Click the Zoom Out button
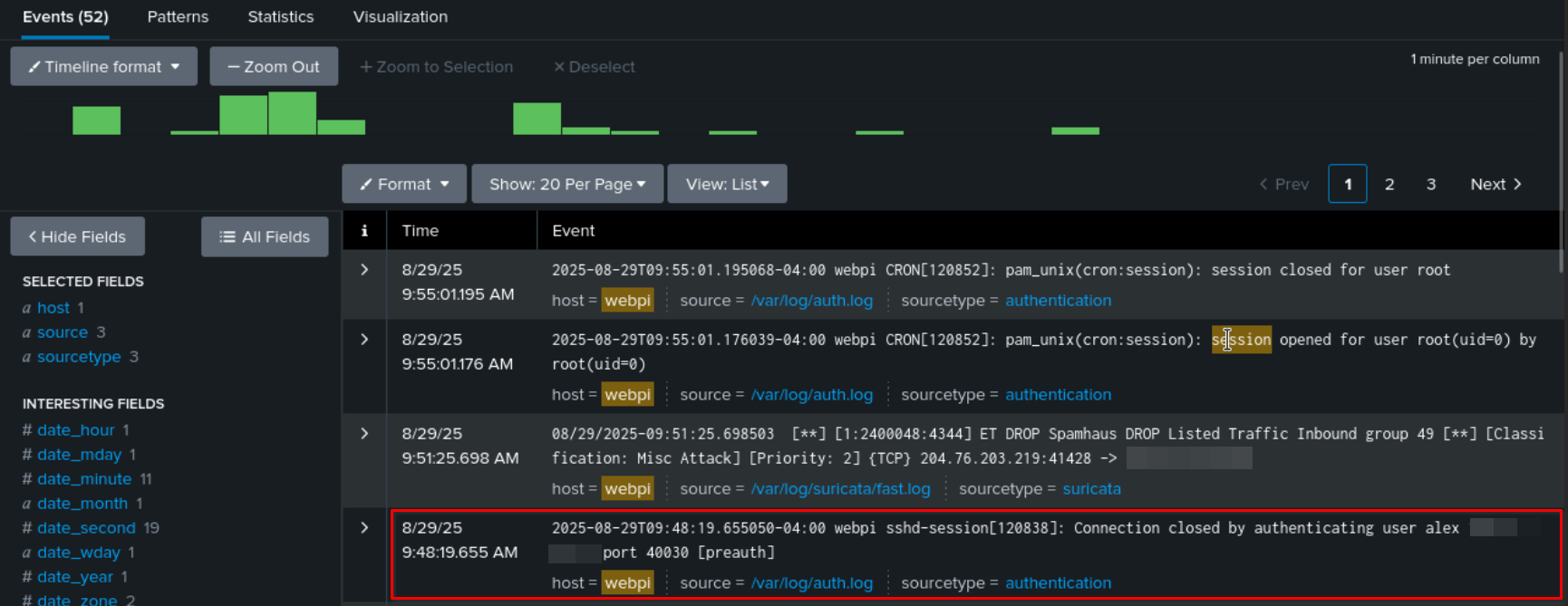 click(x=274, y=66)
